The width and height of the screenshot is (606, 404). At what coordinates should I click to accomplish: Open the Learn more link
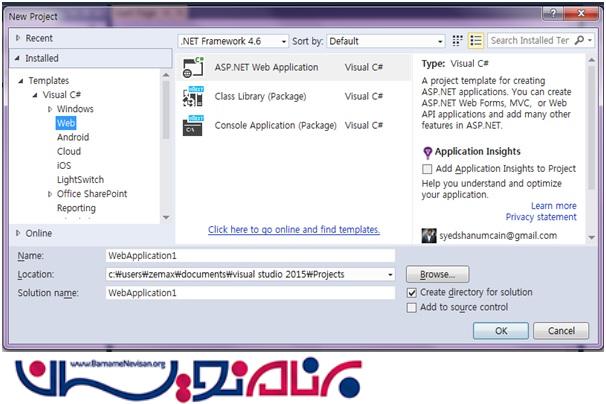click(x=553, y=206)
